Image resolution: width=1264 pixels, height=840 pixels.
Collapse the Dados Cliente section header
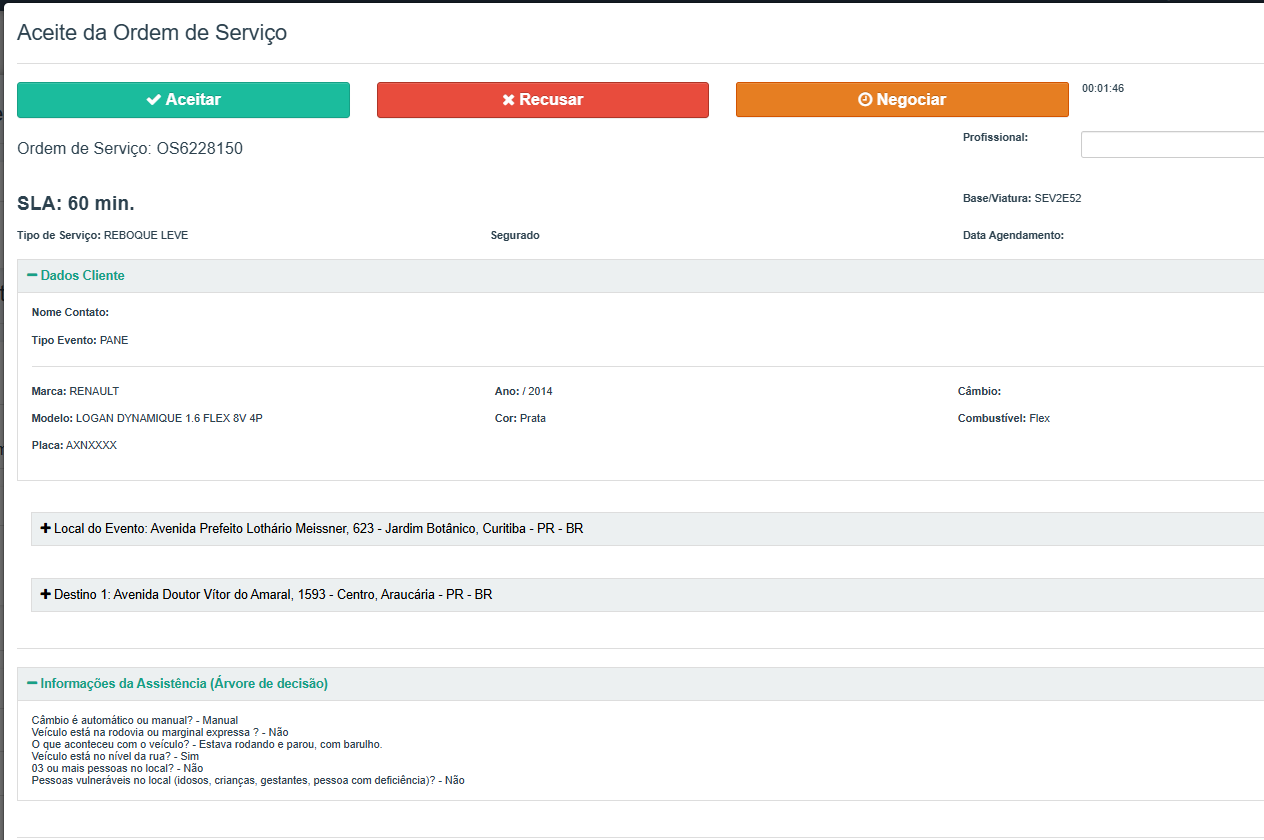(82, 275)
